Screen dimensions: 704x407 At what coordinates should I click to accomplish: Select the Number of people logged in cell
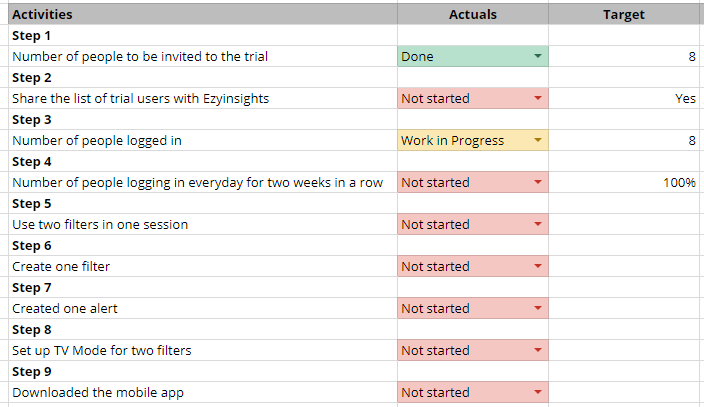(203, 141)
